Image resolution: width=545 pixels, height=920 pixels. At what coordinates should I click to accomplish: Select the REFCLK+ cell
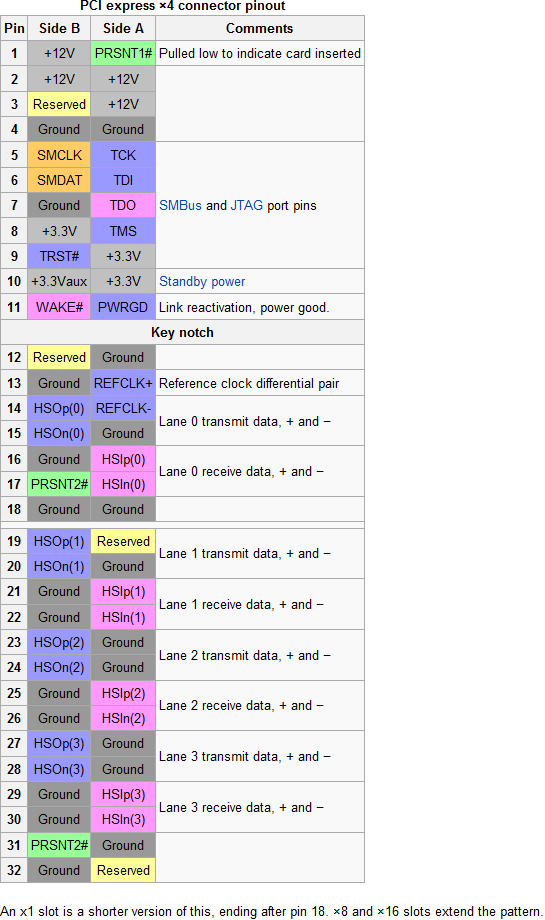(x=123, y=383)
